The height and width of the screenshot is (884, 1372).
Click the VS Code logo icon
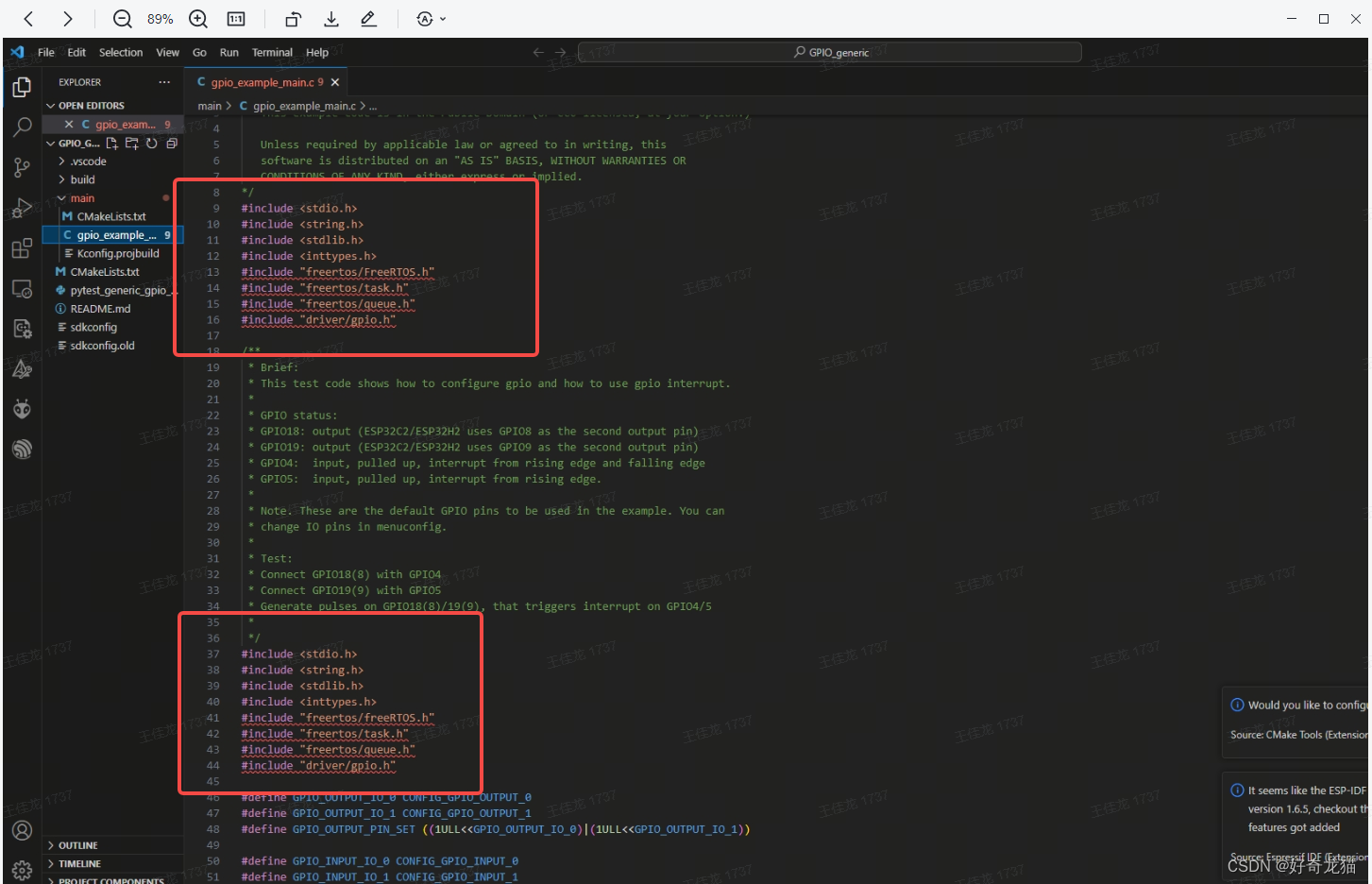17,52
